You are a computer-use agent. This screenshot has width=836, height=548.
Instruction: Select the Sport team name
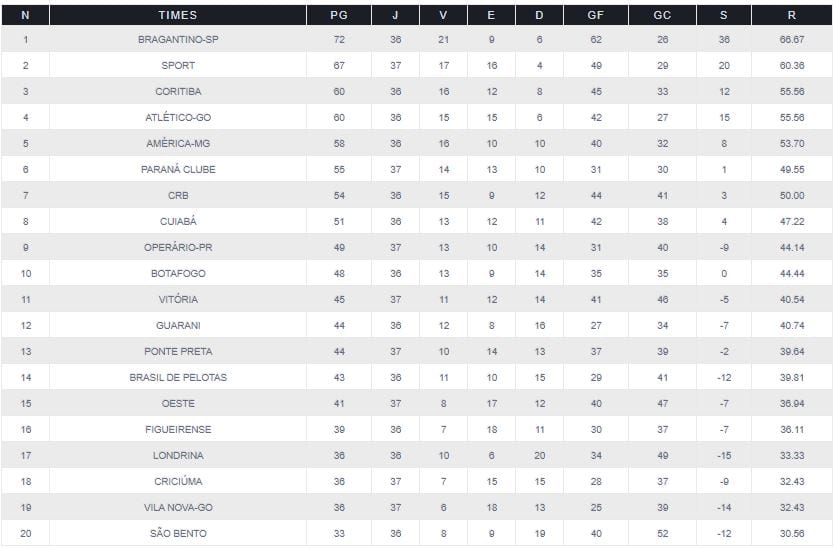pos(178,66)
